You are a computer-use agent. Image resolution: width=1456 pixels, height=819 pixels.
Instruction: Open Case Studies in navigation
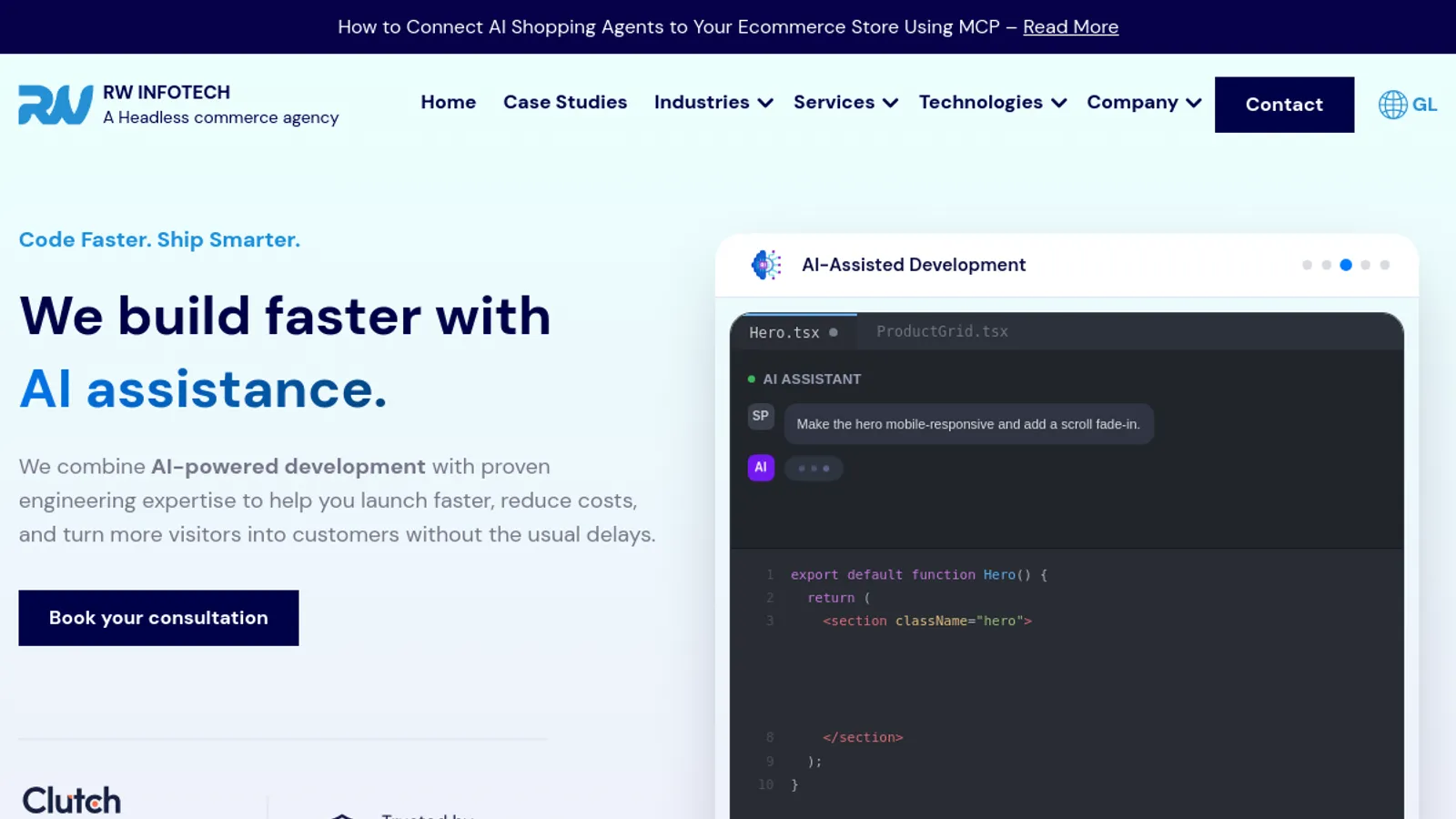coord(565,103)
